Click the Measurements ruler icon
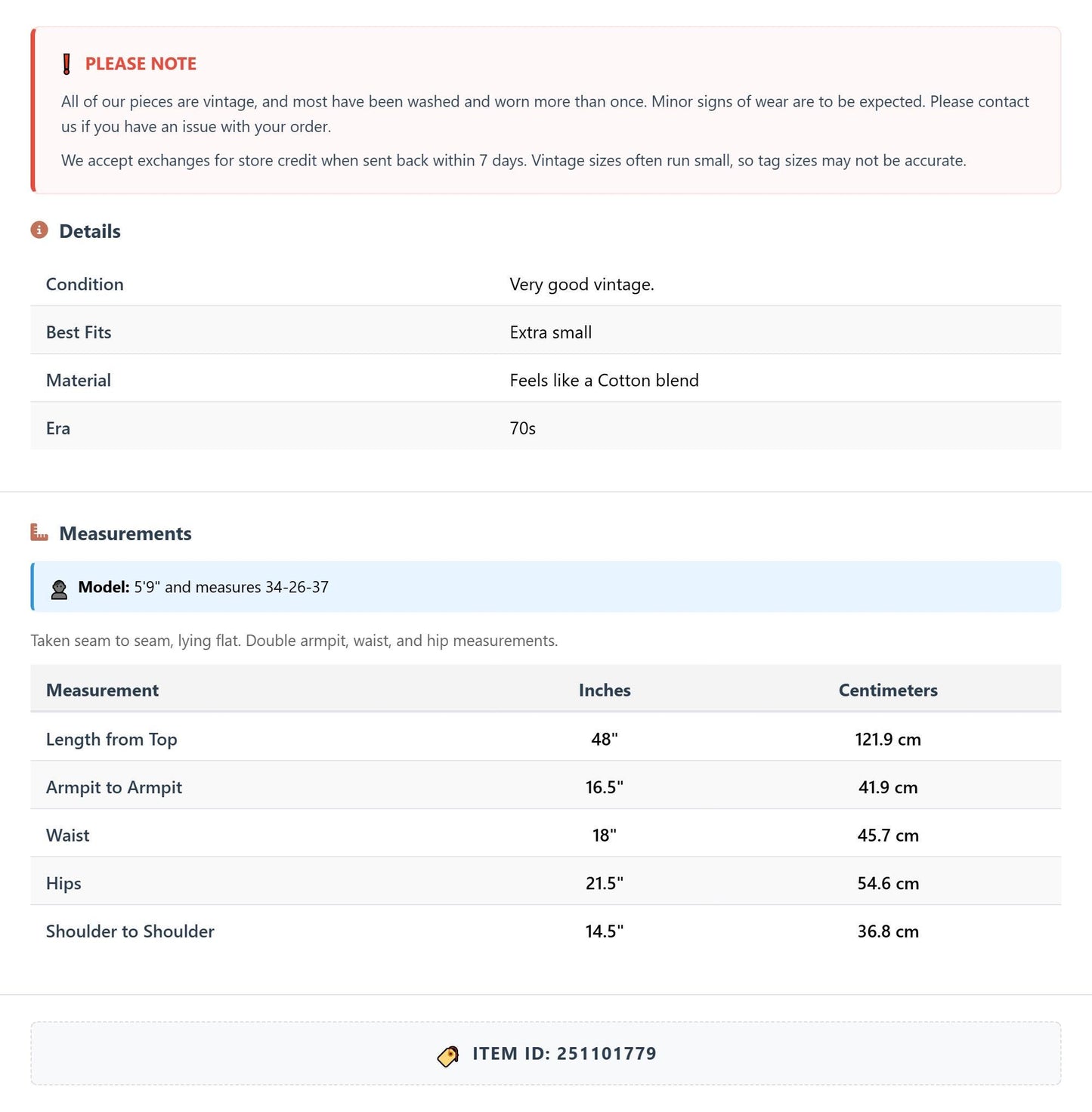The image size is (1092, 1112). coord(39,533)
